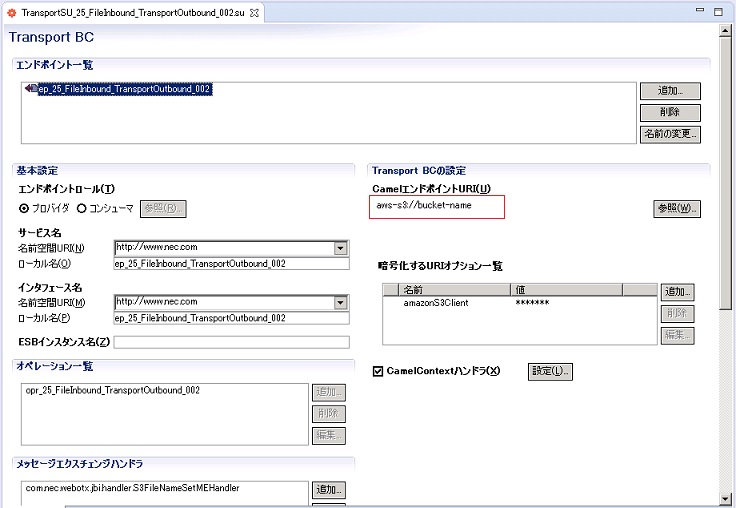
Task: Select the プロバイダ radio button
Action: click(x=24, y=208)
